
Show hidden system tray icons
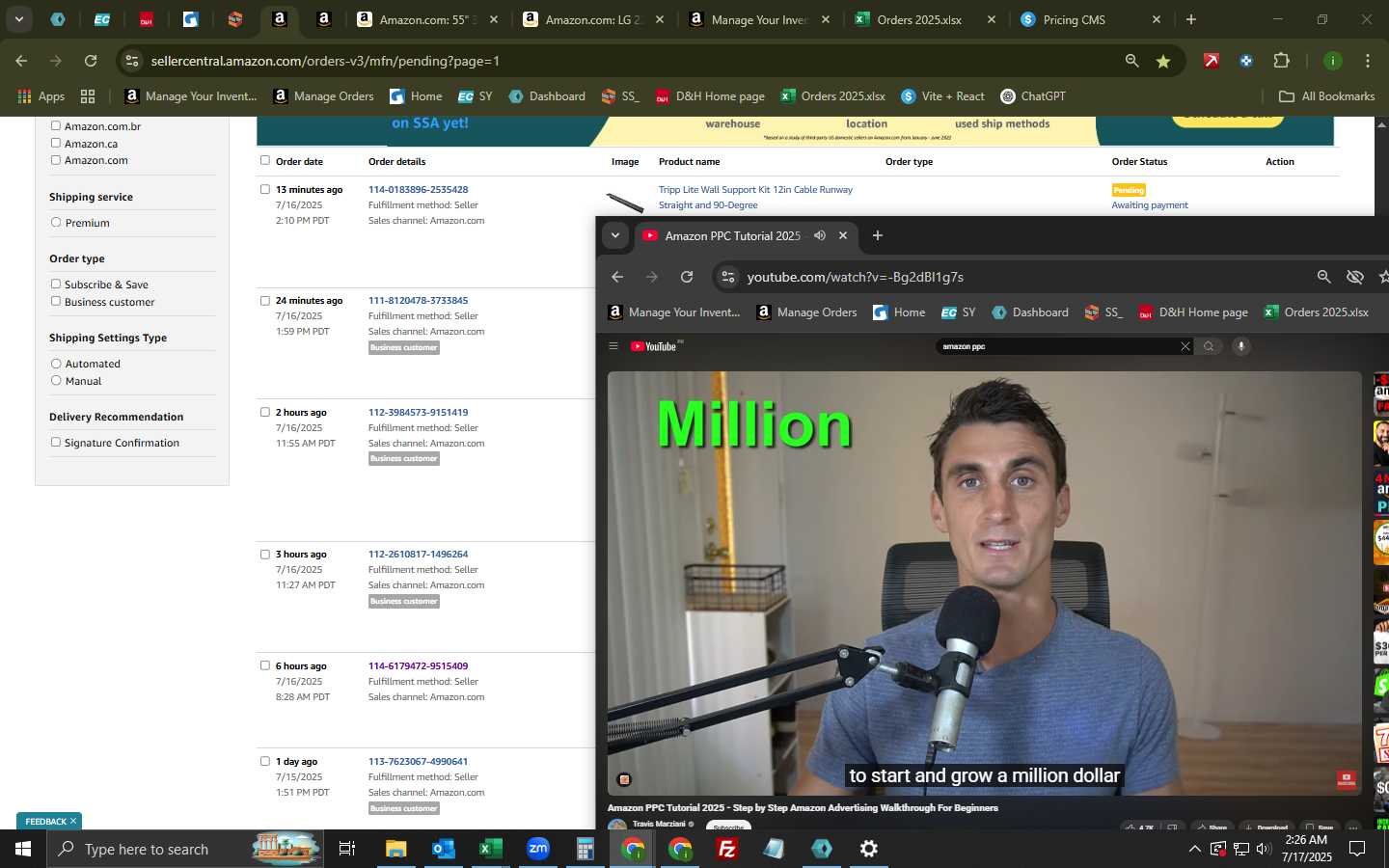(1194, 849)
